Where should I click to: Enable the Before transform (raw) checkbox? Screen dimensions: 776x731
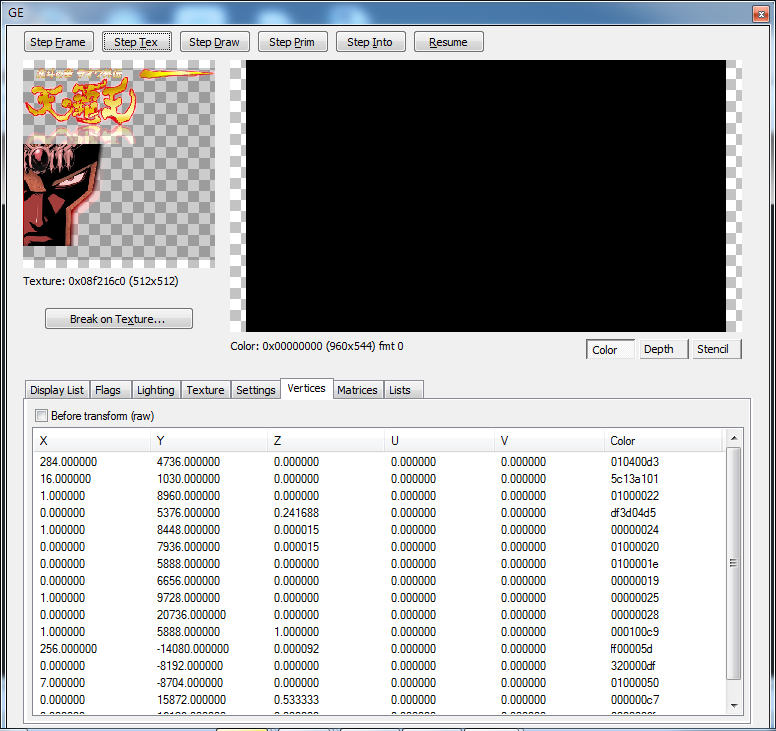click(42, 415)
